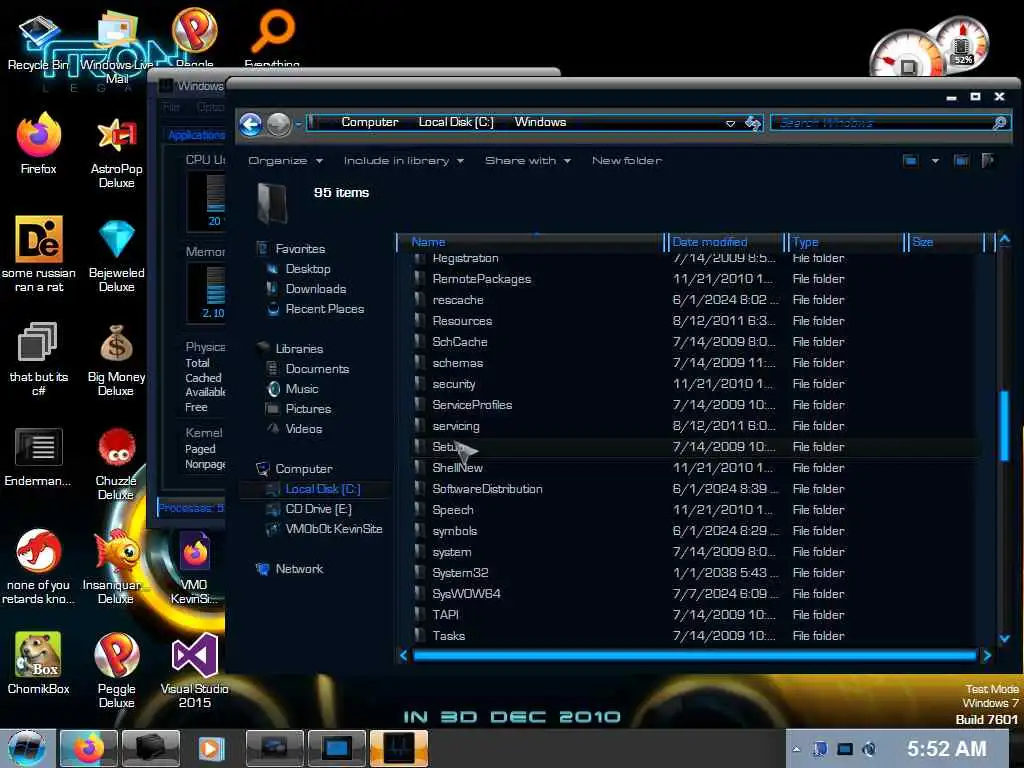Open the Share with dropdown
Image resolution: width=1024 pixels, height=768 pixels.
pos(528,161)
